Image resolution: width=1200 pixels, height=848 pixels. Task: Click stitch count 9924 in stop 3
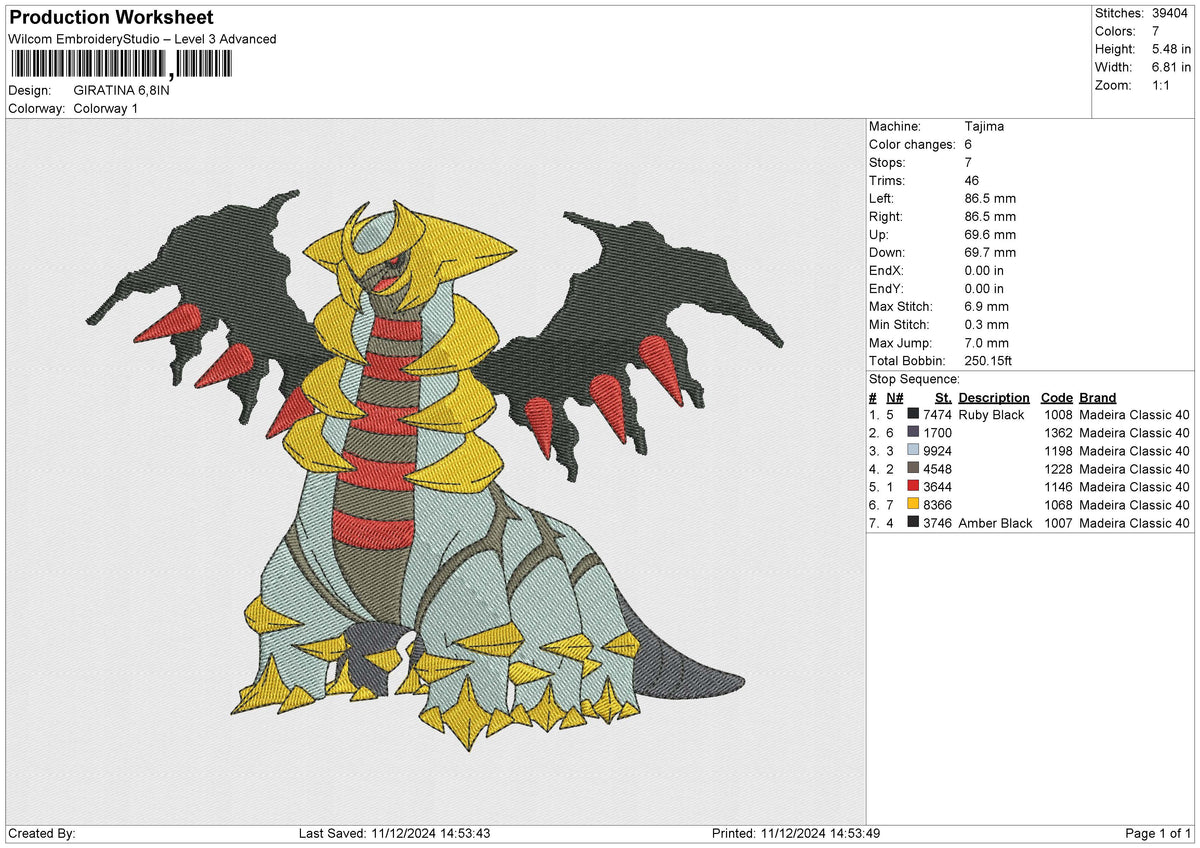pos(937,451)
